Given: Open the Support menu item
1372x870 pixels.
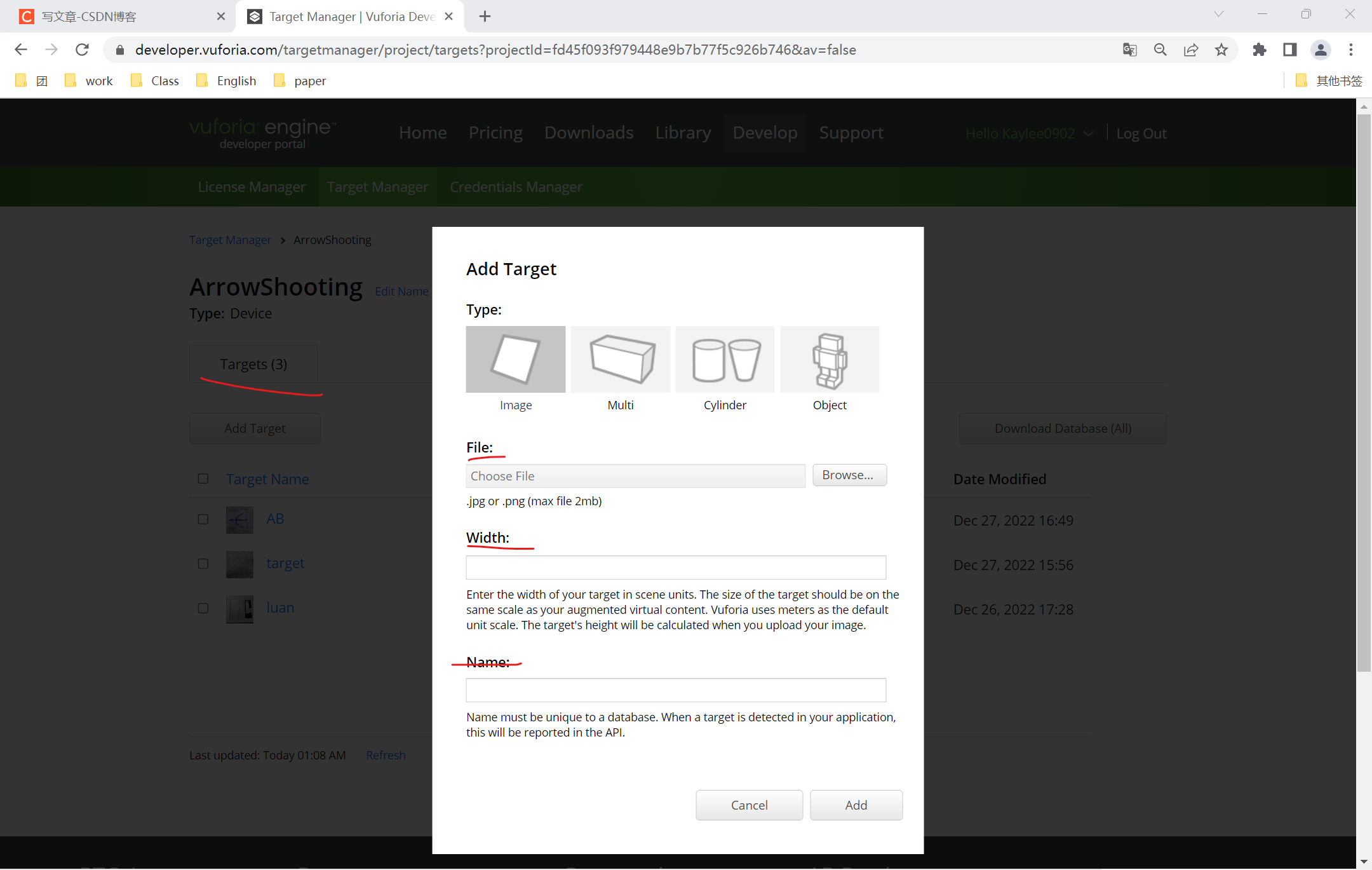Looking at the screenshot, I should (x=851, y=132).
